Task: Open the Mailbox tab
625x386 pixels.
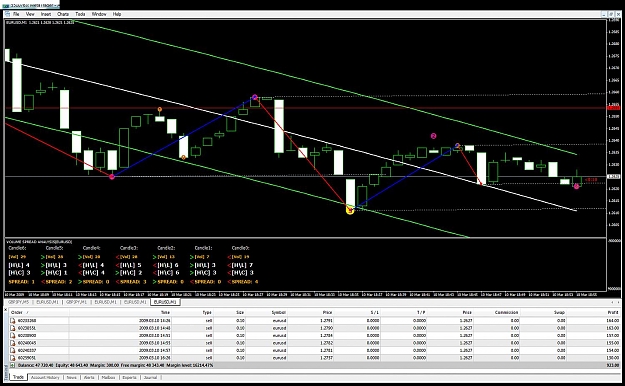Action: [x=108, y=377]
